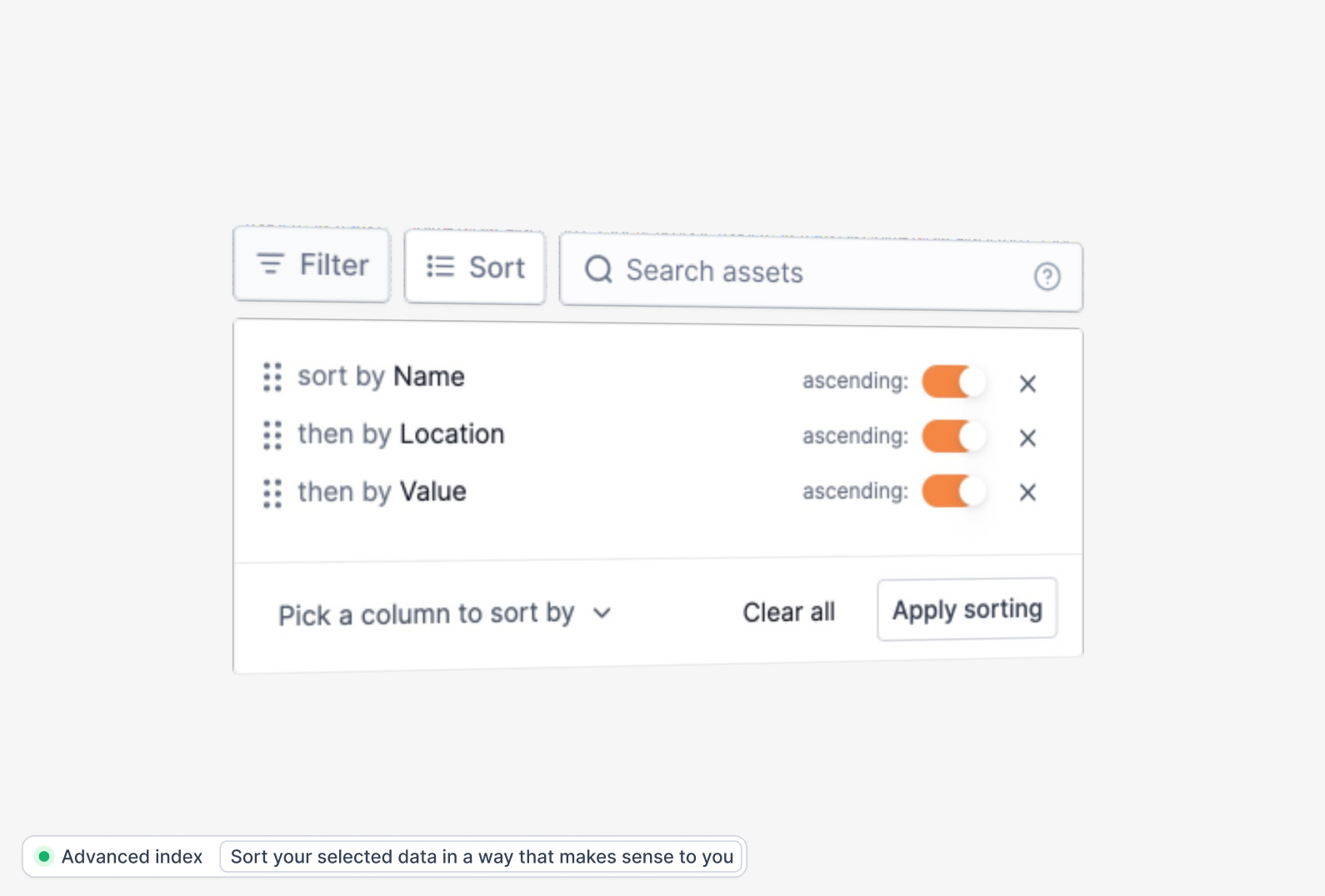Screen dimensions: 1325x896
Task: Remove the sort by Name rule
Action: coord(1027,383)
